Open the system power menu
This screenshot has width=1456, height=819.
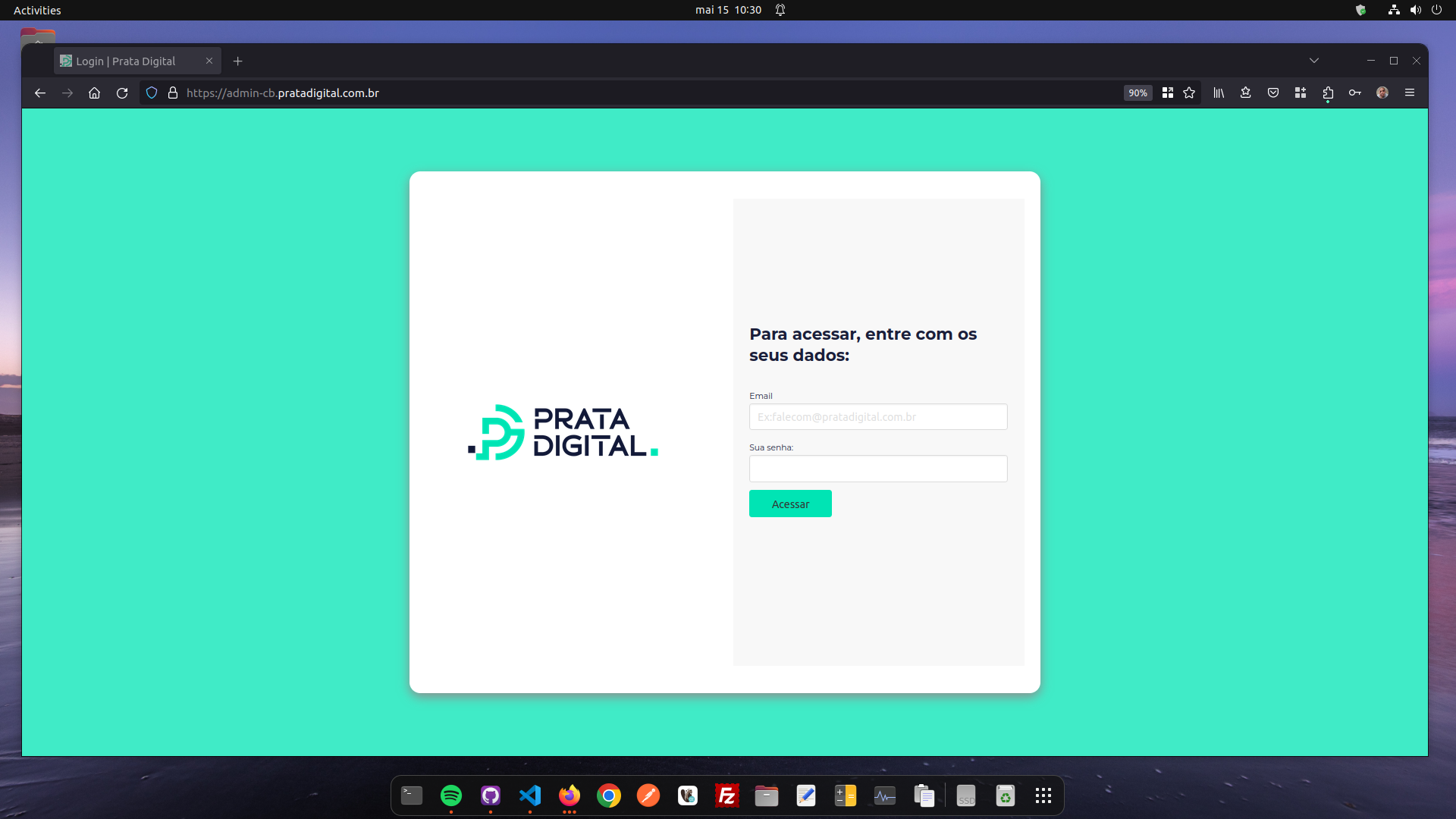coord(1436,10)
